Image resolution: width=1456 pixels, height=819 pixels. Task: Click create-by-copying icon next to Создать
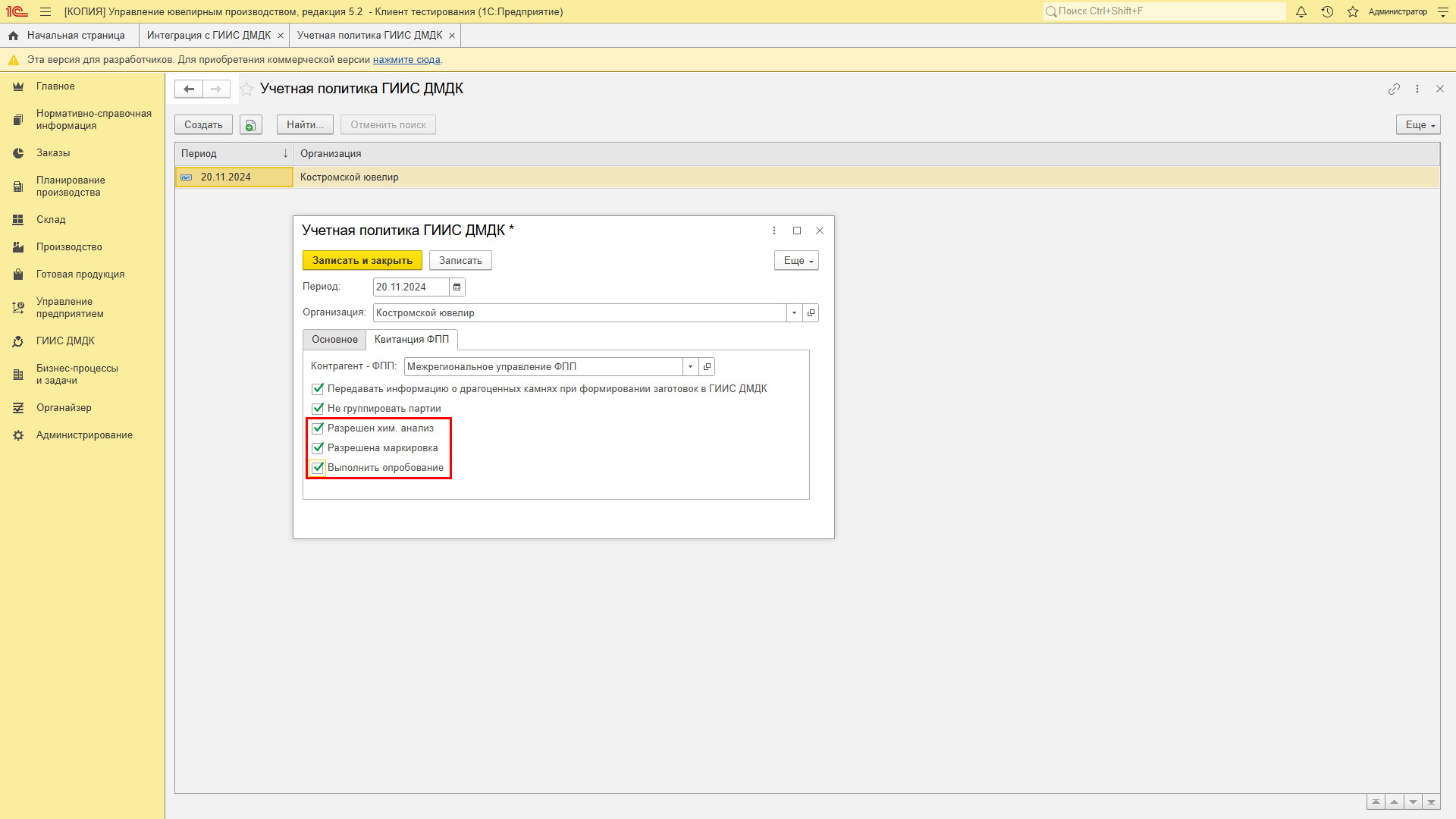pos(251,125)
